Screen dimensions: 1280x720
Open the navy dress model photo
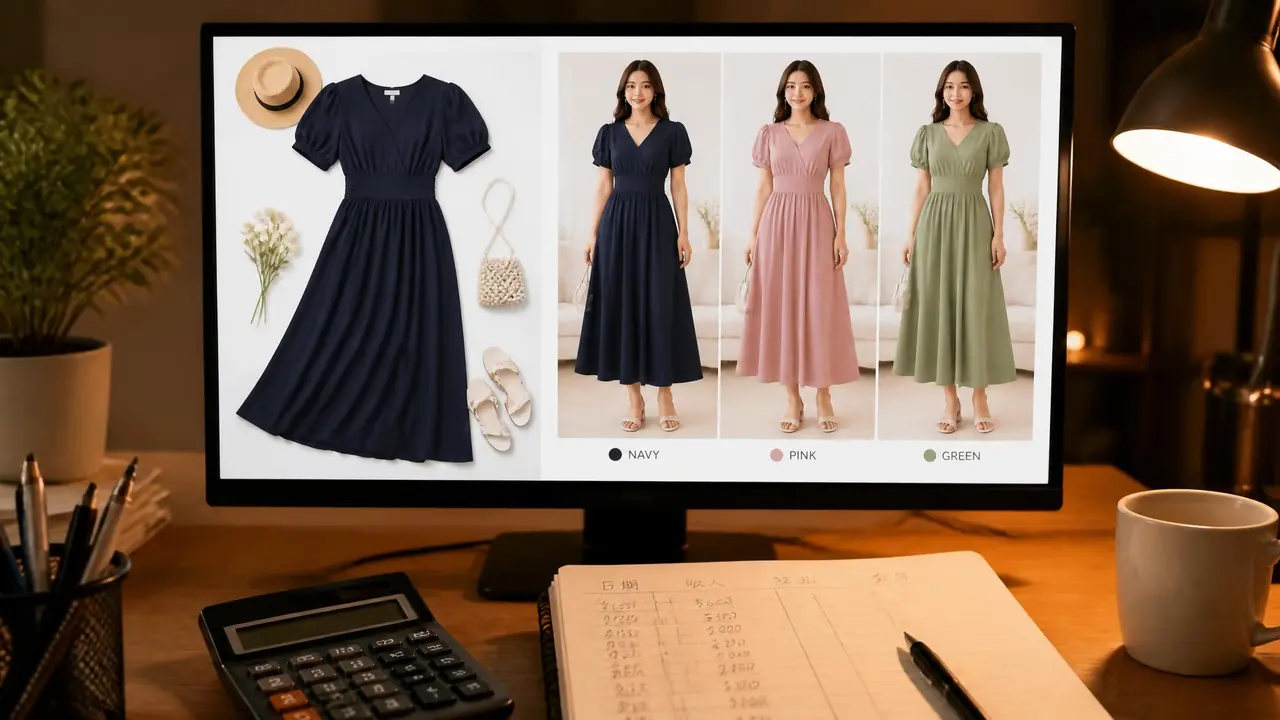pyautogui.click(x=638, y=246)
